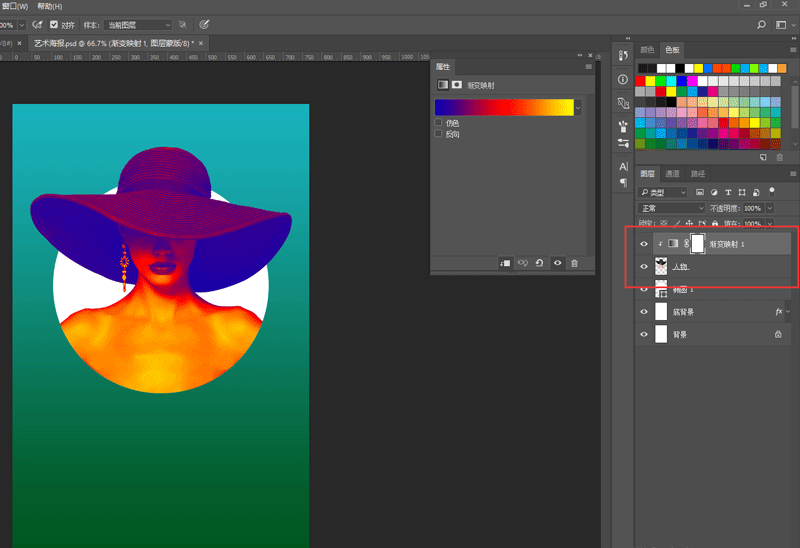Click view previous state icon in 属性
Screen dimensions: 800x548
[x=522, y=263]
